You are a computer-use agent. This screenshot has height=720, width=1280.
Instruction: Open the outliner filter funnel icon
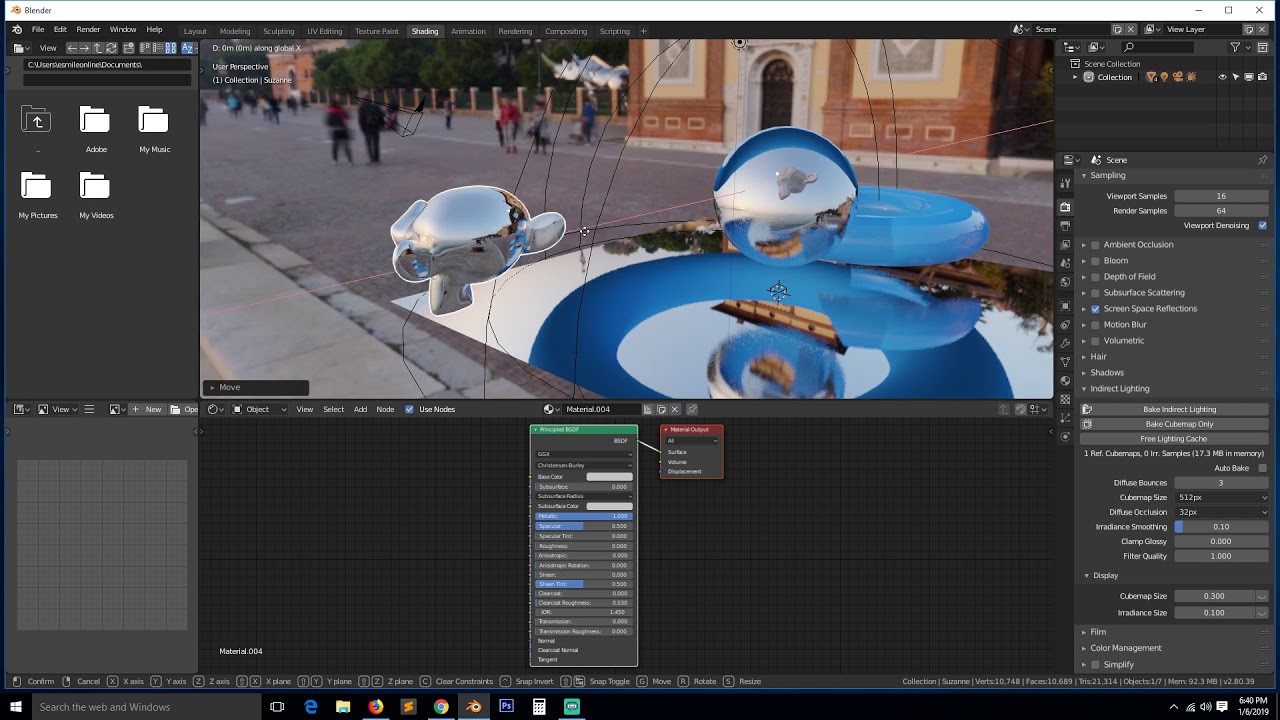click(x=1236, y=47)
